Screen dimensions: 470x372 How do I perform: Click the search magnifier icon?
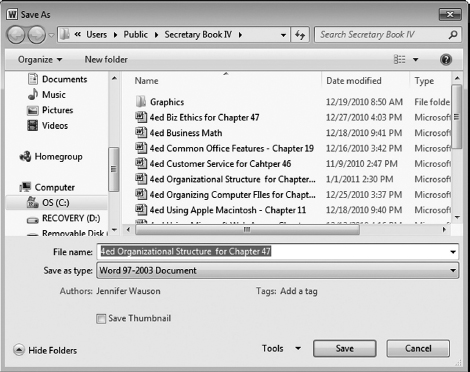(453, 35)
